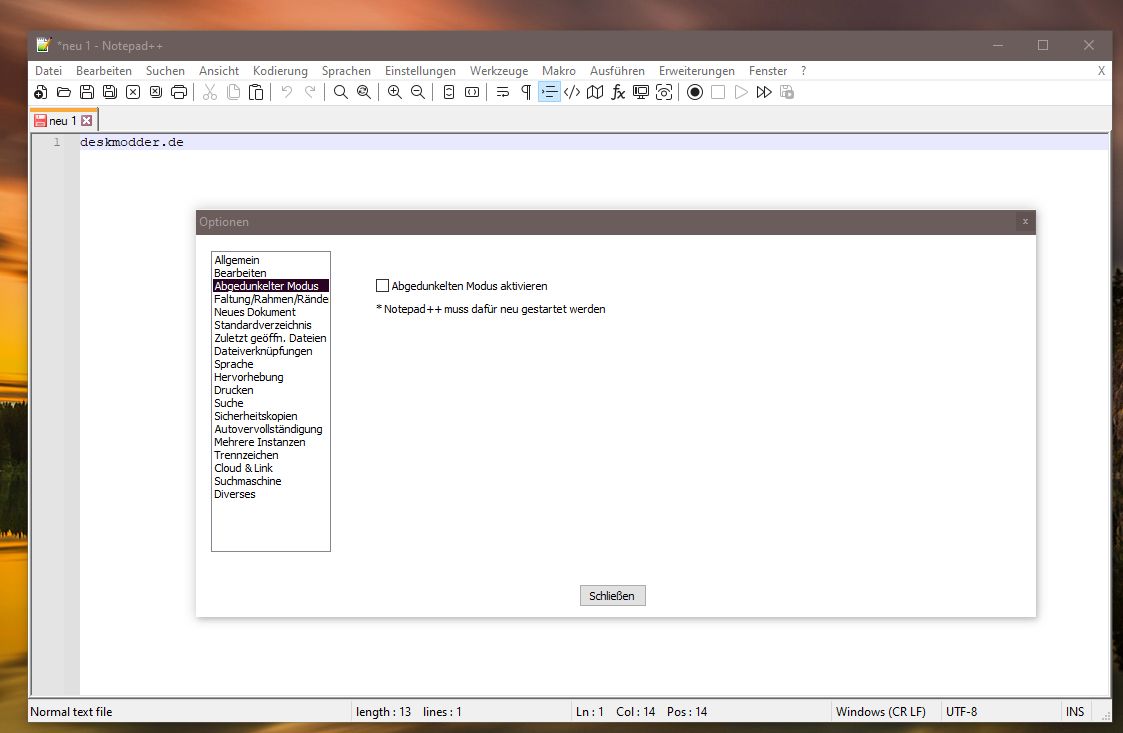Click the Print toolbar icon
Image resolution: width=1123 pixels, height=733 pixels.
click(178, 92)
